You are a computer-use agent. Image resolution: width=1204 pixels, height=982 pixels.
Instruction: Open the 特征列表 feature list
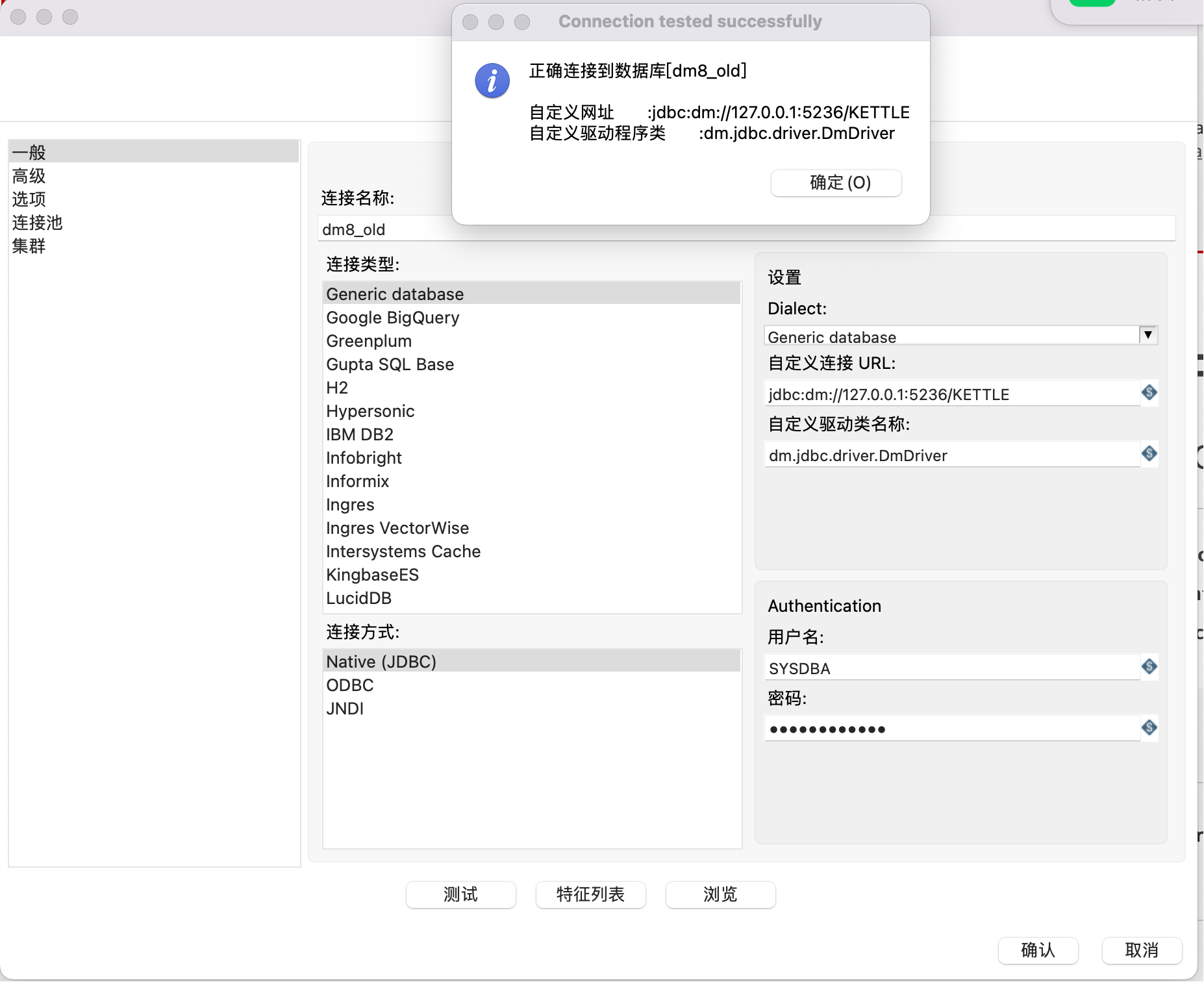pyautogui.click(x=590, y=894)
